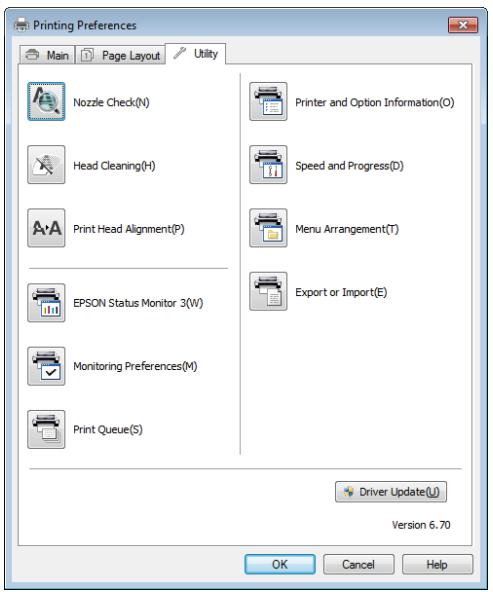The height and width of the screenshot is (592, 493).
Task: Click the Menu Arrangement(T) label
Action: [347, 229]
